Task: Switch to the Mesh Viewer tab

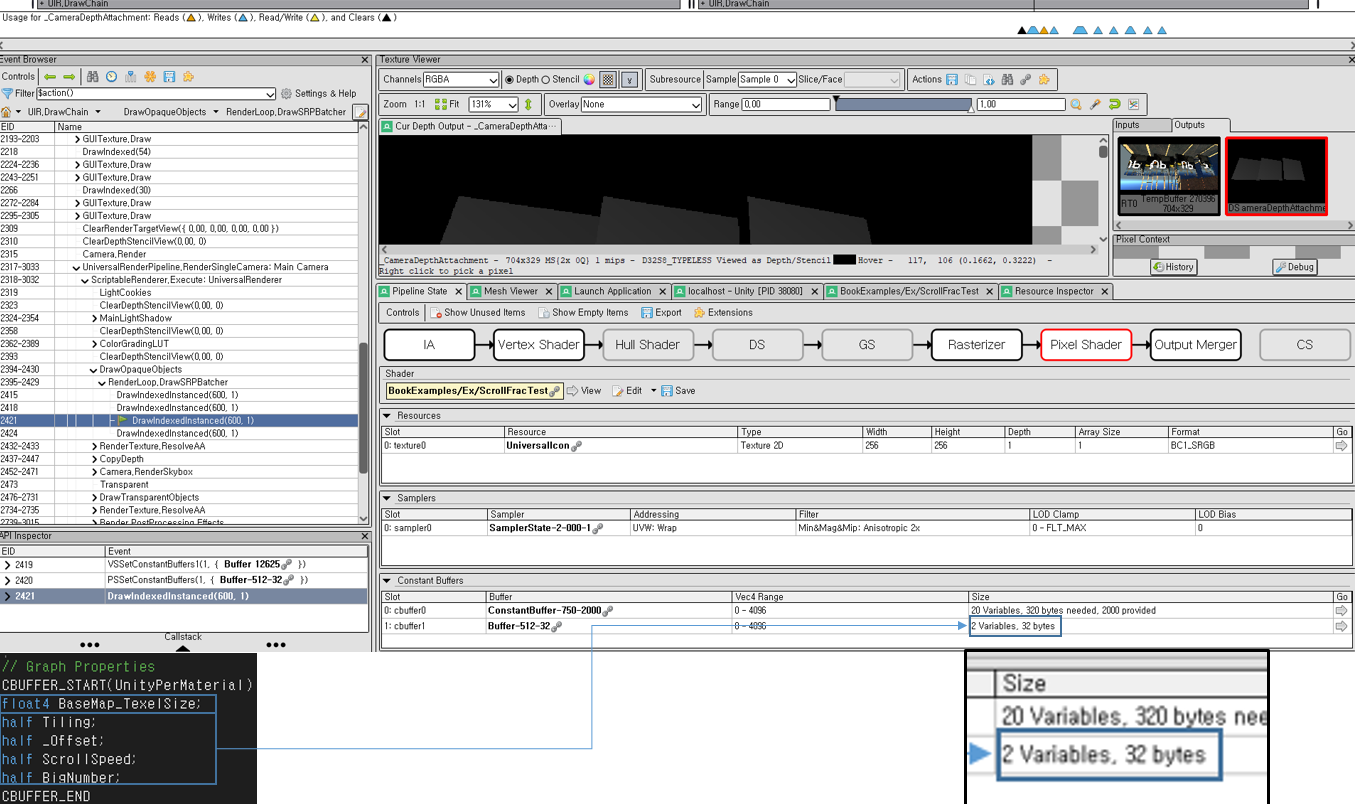Action: [510, 291]
